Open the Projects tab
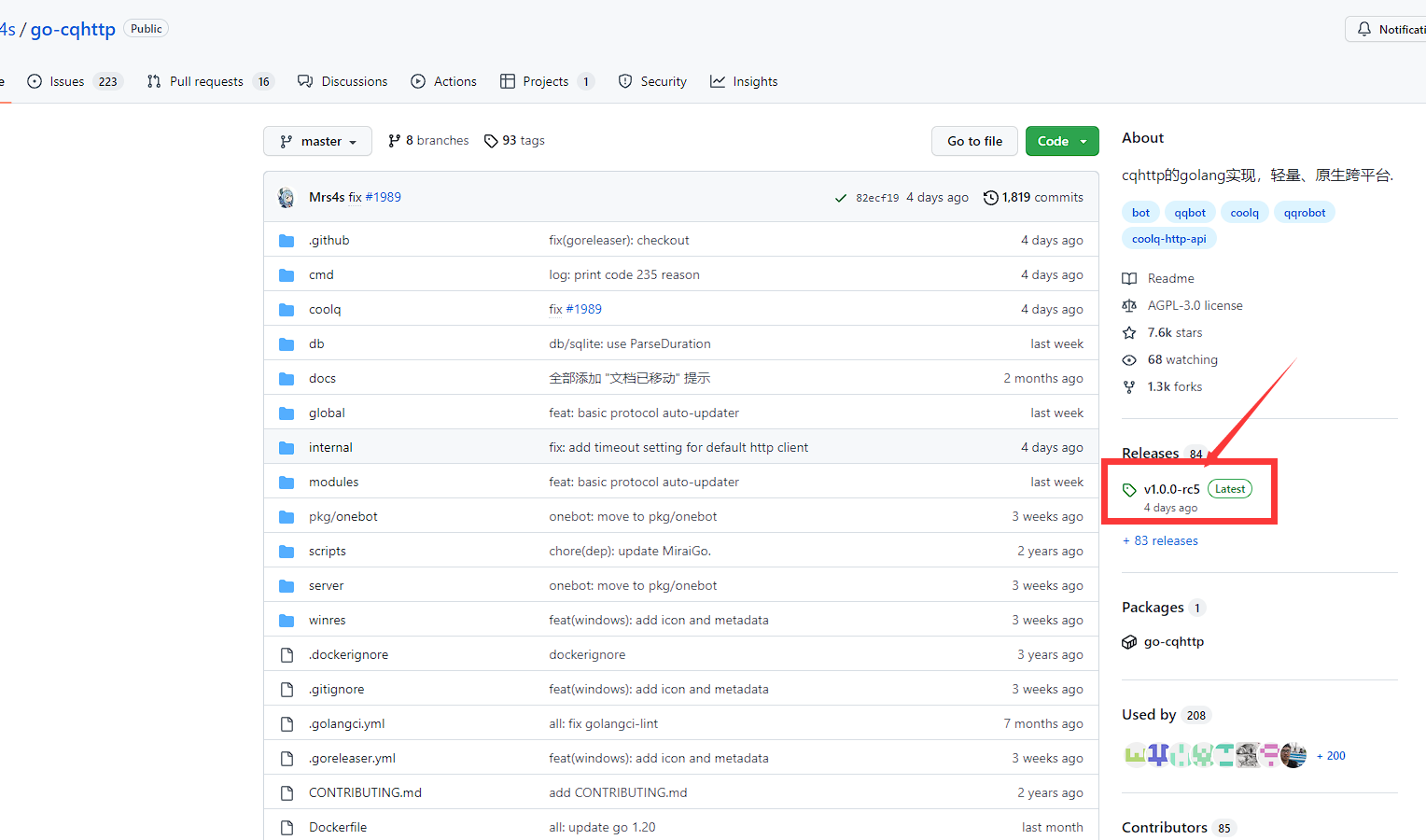Screen dimensions: 1426x840 tap(547, 81)
